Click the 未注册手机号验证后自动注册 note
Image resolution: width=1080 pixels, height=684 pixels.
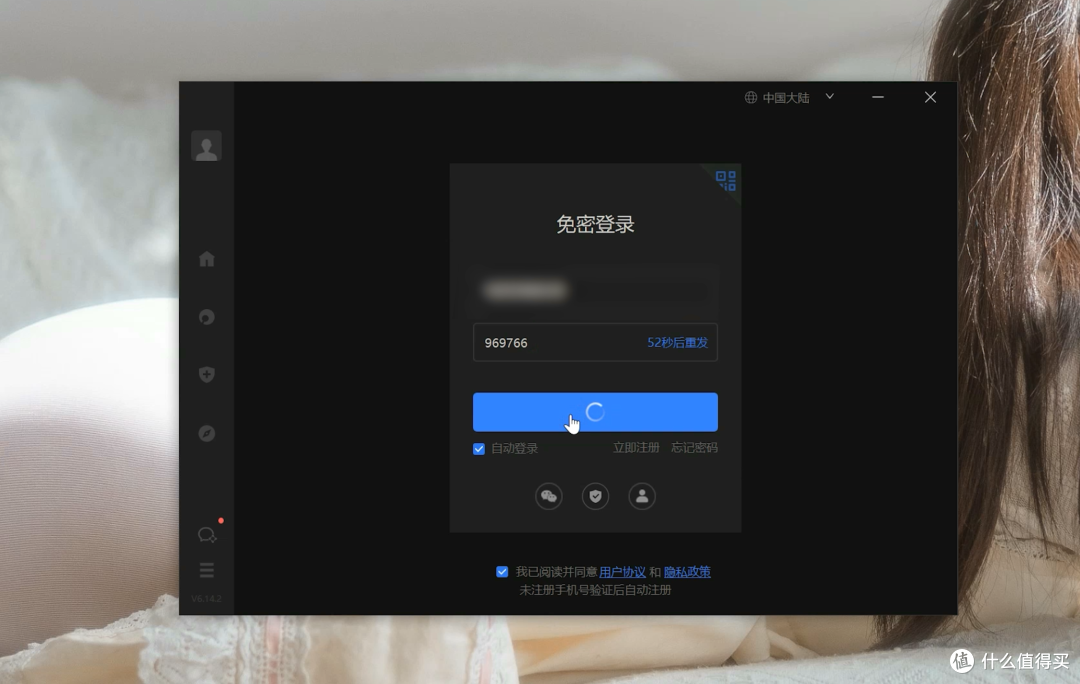click(x=595, y=590)
